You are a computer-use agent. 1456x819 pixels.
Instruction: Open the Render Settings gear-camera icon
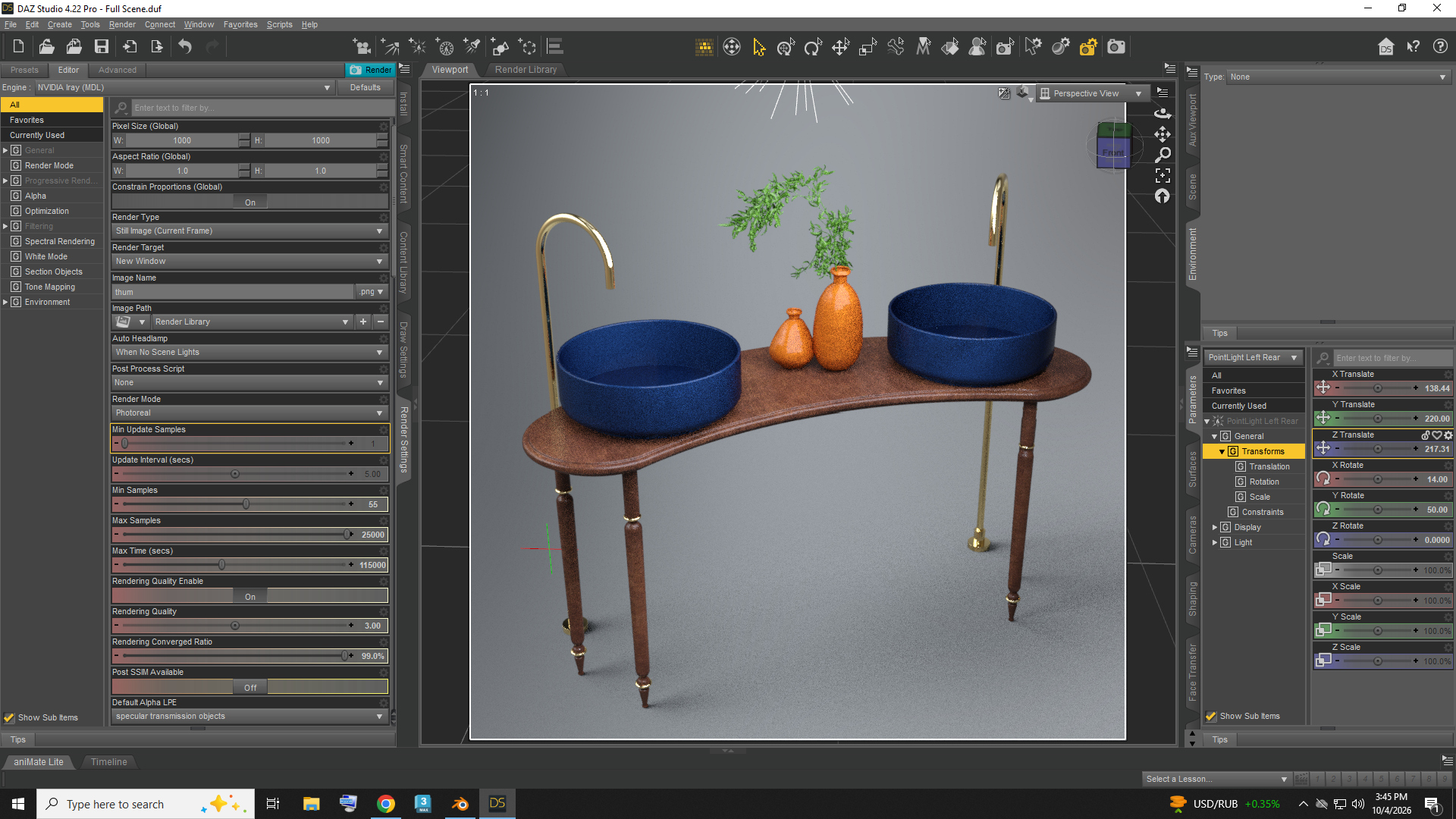click(1088, 47)
